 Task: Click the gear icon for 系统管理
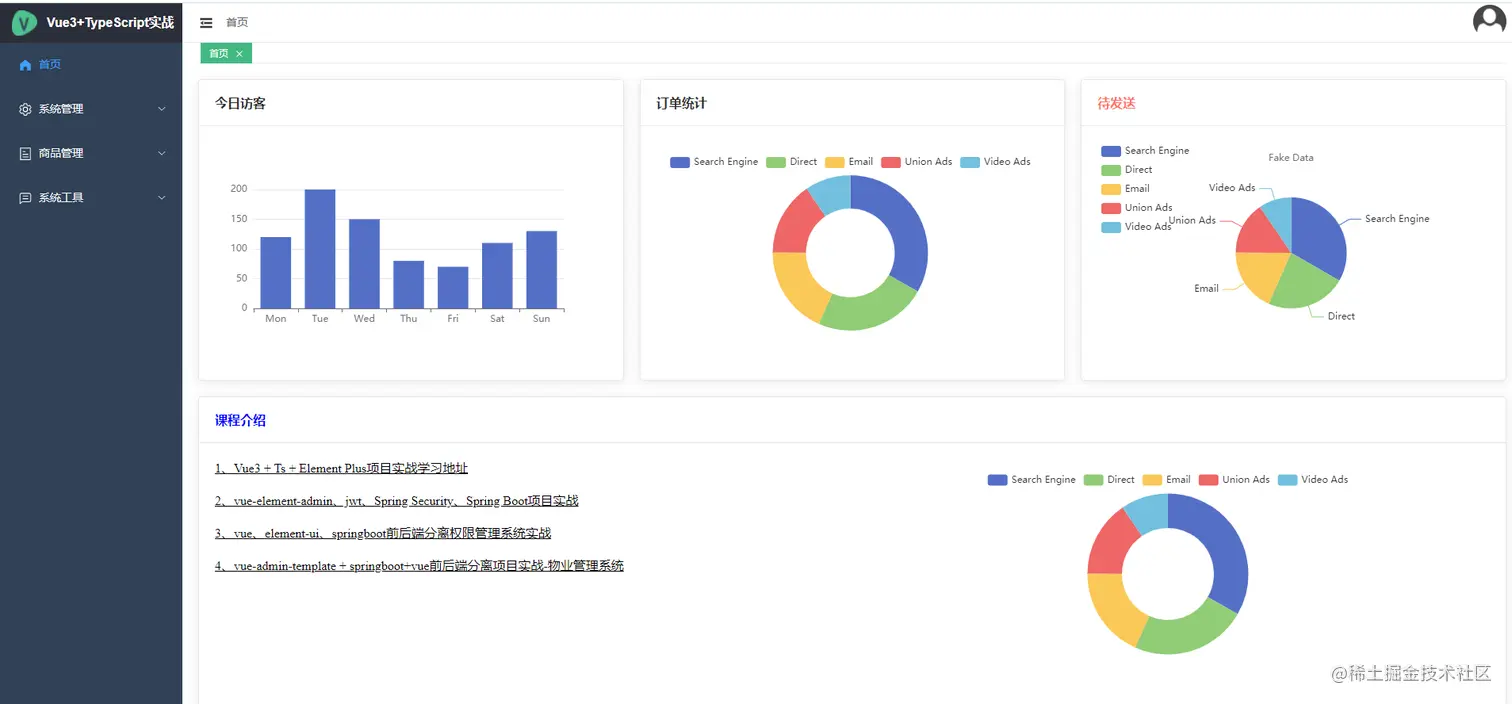26,109
